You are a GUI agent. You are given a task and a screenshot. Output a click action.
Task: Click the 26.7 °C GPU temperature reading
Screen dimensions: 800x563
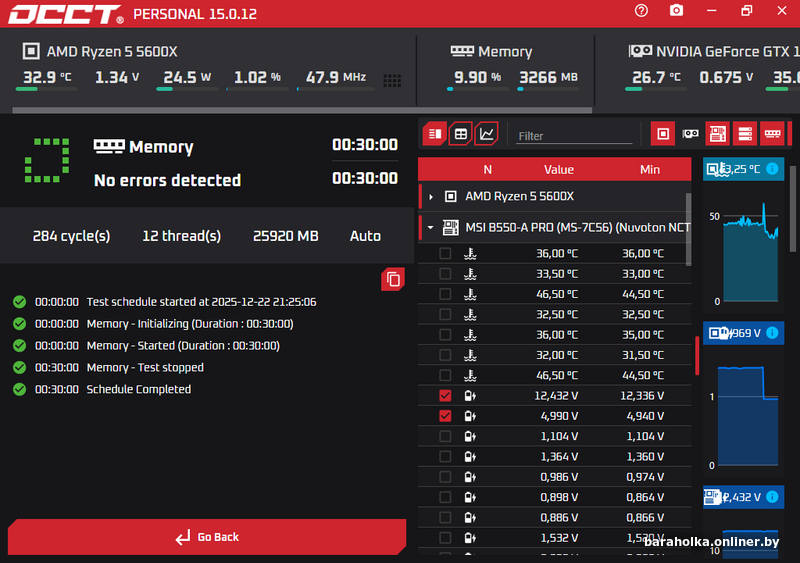(x=657, y=77)
